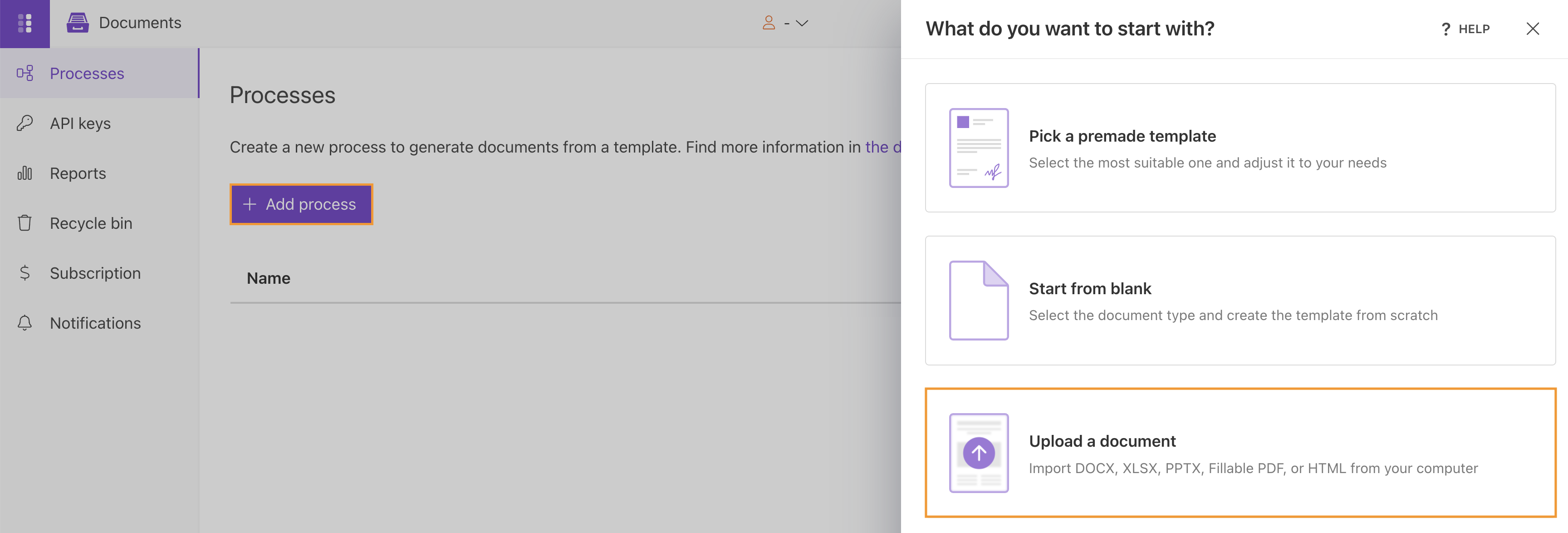
Task: Click the blank page document thumbnail
Action: click(979, 300)
